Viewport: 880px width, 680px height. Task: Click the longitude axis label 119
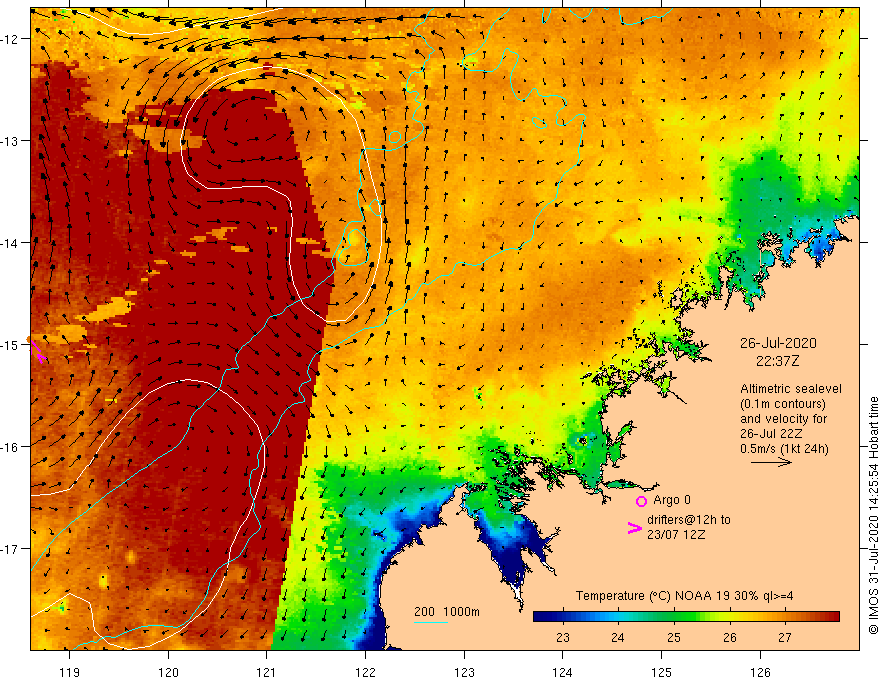click(x=70, y=672)
